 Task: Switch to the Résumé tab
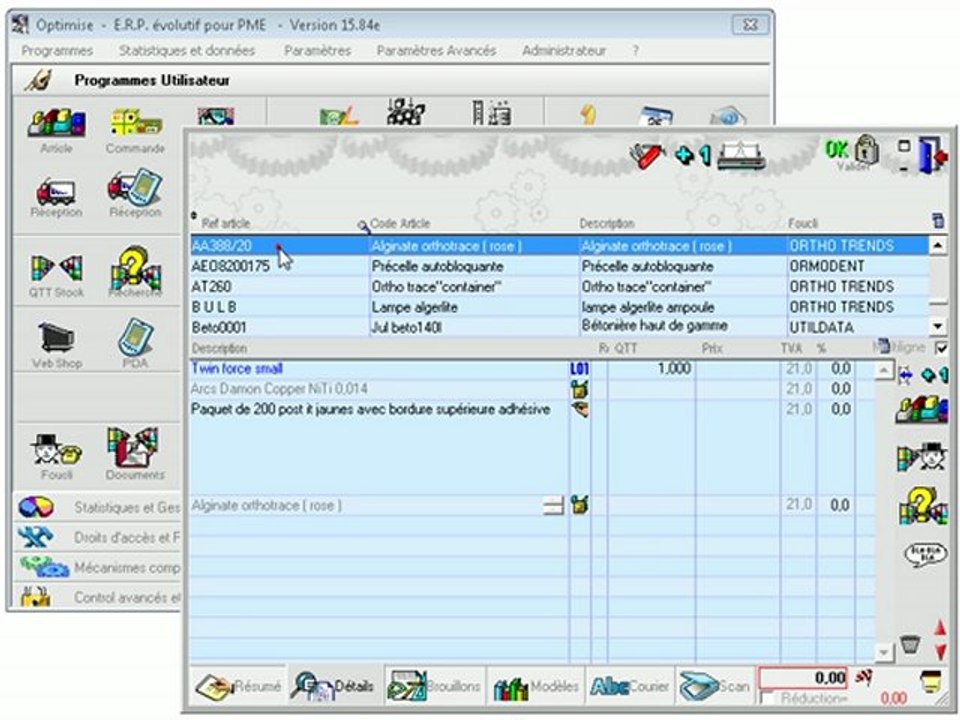click(x=238, y=686)
